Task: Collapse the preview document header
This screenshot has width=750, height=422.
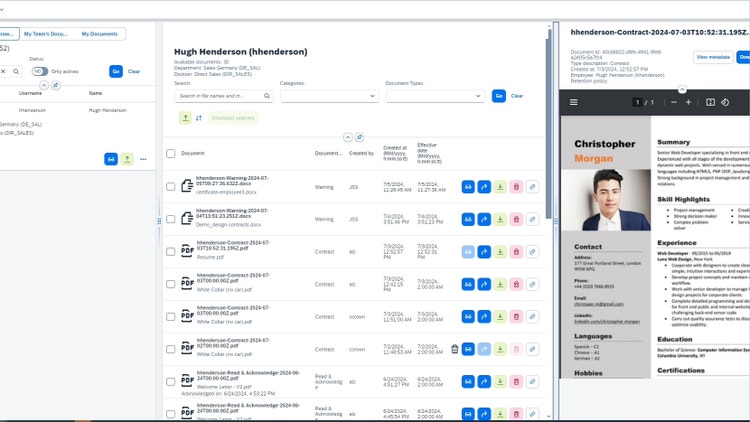Action: click(x=682, y=89)
